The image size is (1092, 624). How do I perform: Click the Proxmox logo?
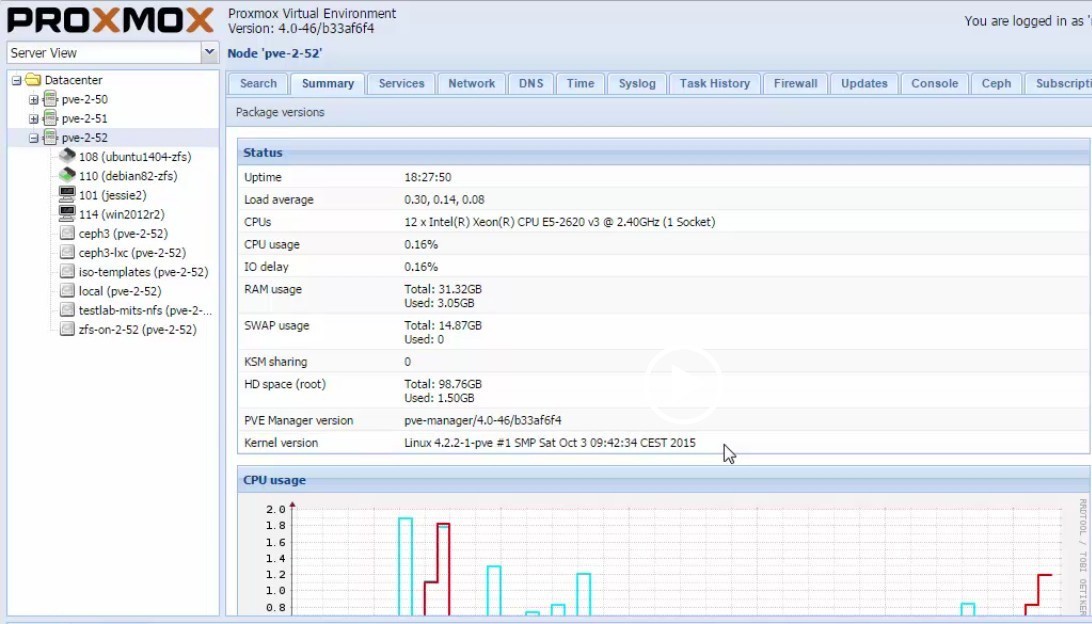coord(110,20)
